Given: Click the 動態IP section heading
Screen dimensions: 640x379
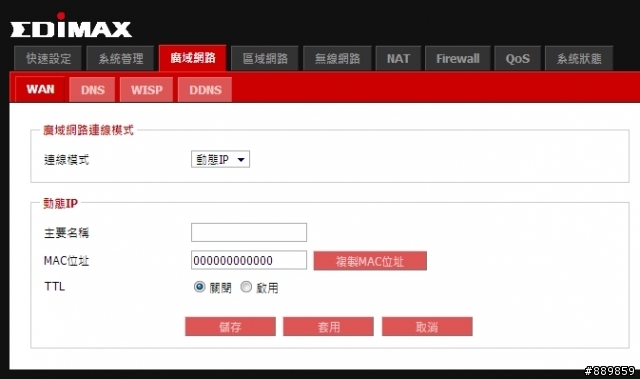Looking at the screenshot, I should (x=60, y=203).
